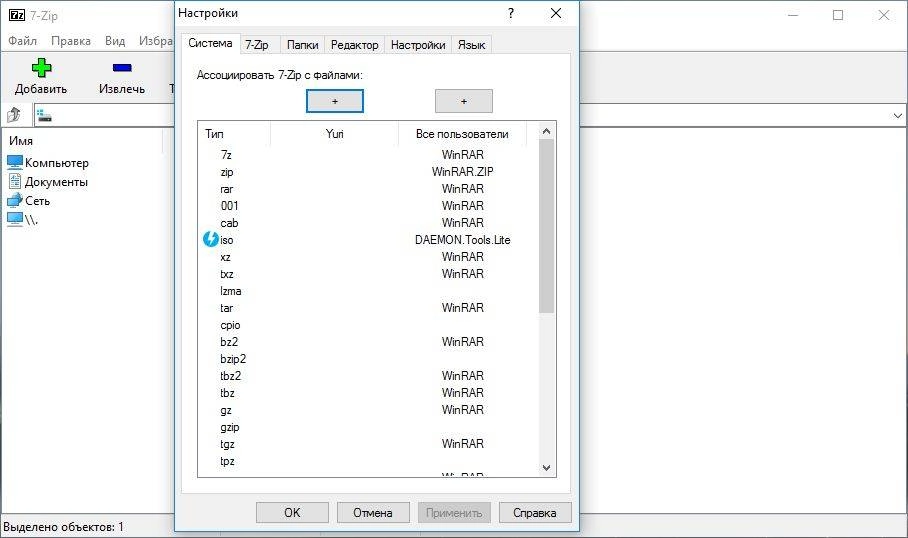Screen dimensions: 908x538
Task: Close the Настройки dialog
Action: (x=556, y=13)
